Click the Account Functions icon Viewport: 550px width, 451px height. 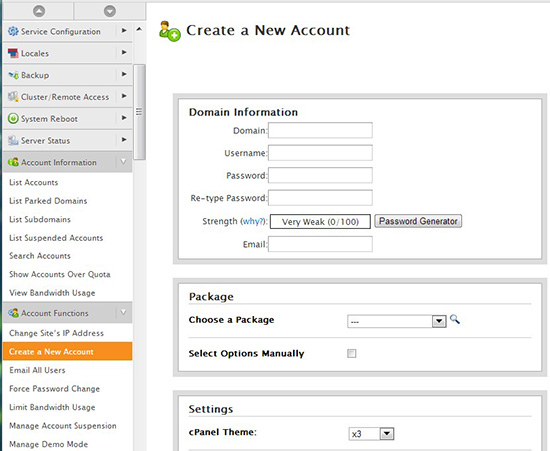tap(13, 313)
